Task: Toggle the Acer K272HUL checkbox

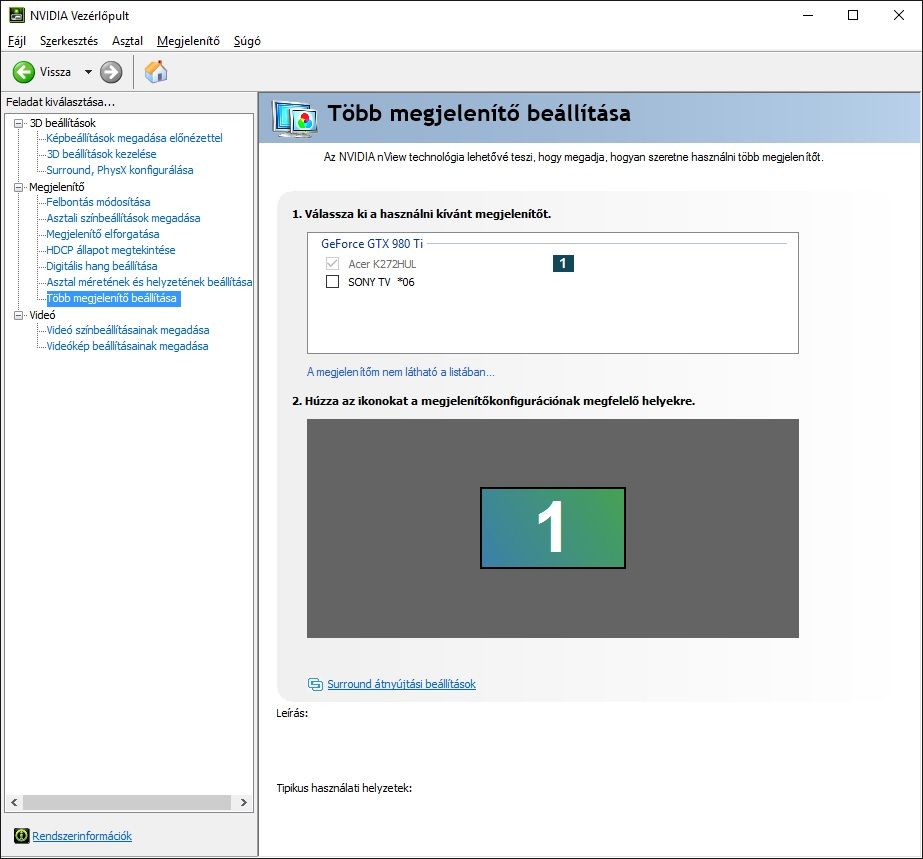Action: point(333,263)
